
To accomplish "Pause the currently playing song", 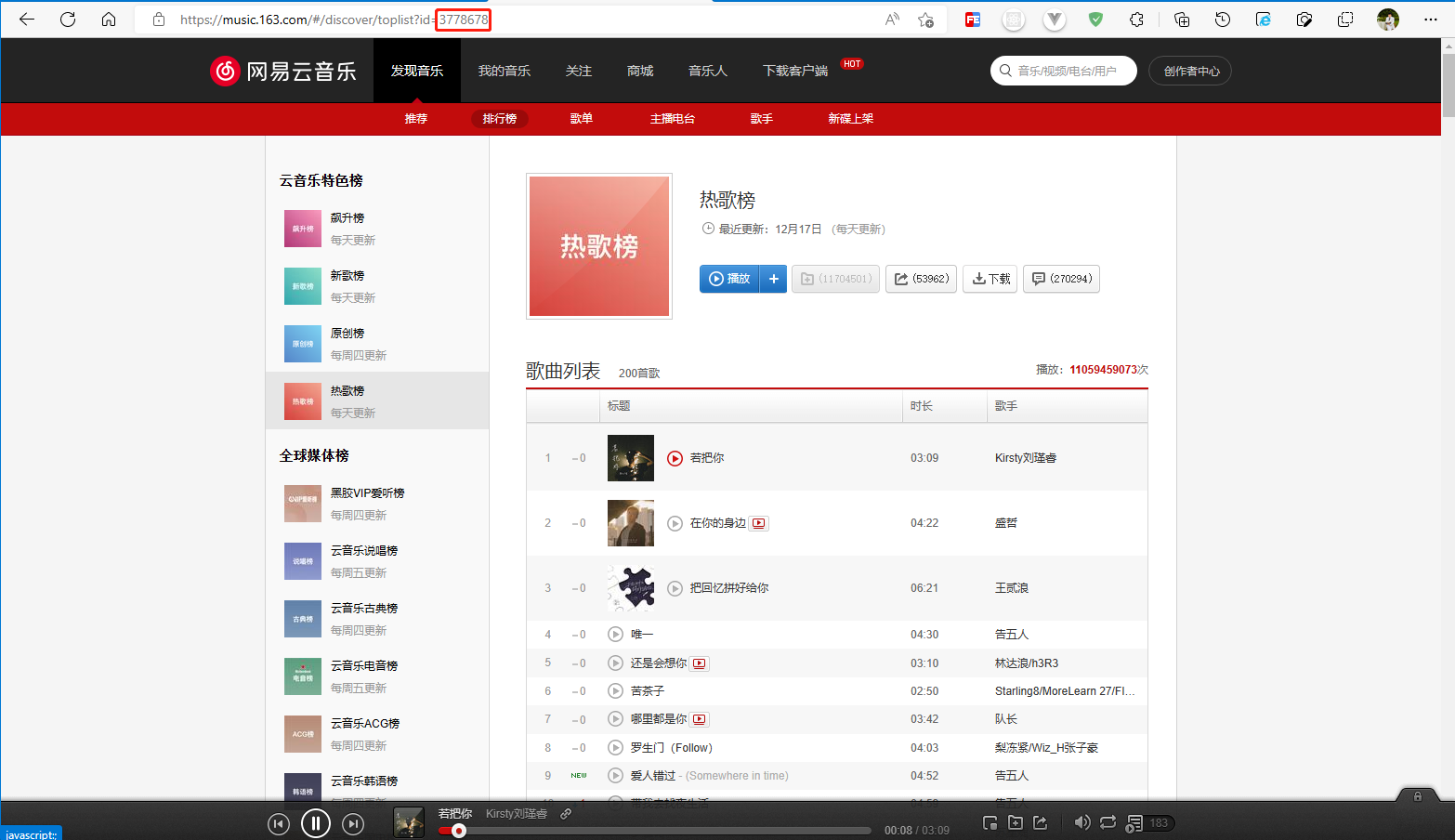I will pyautogui.click(x=316, y=823).
